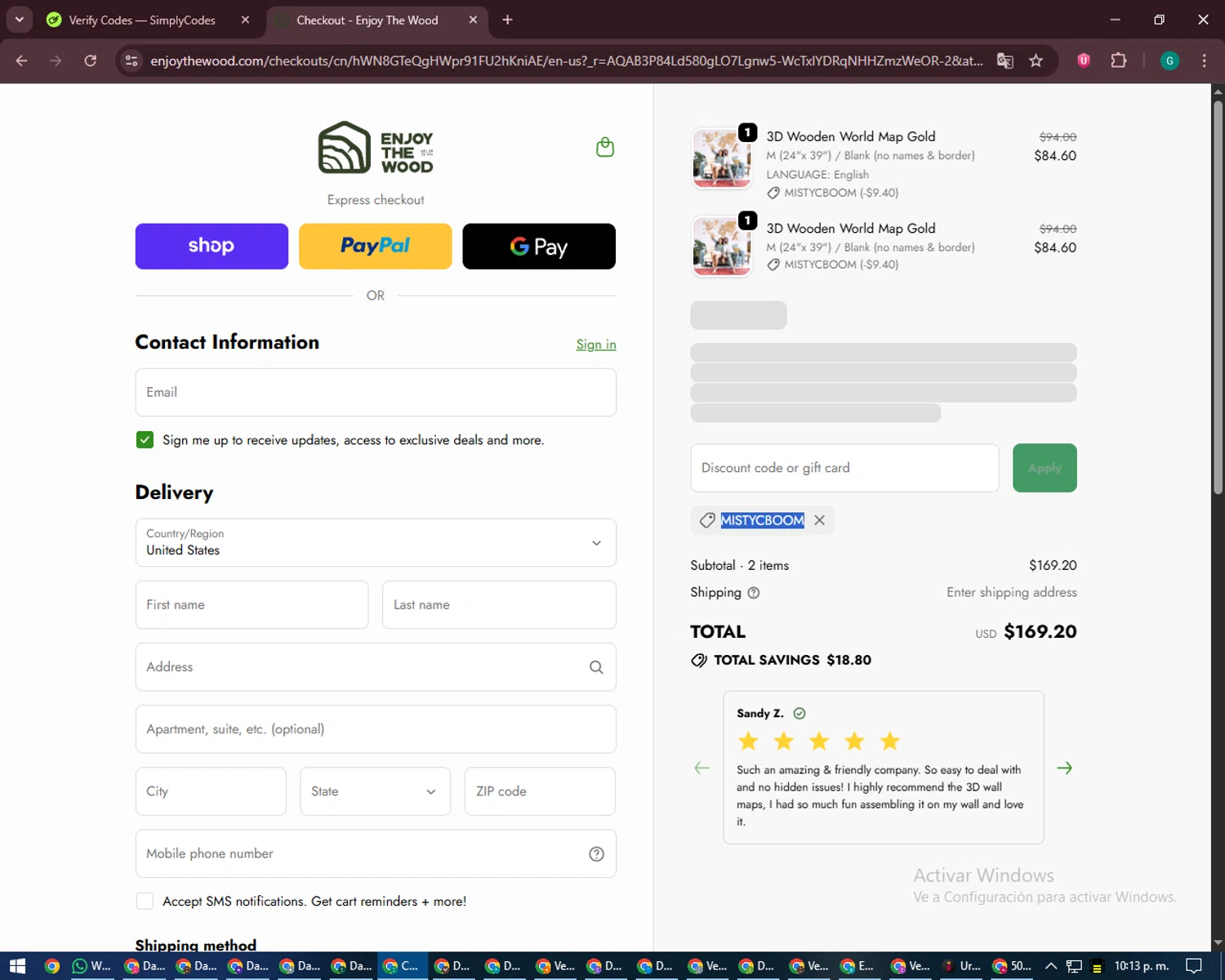This screenshot has height=980, width=1225.
Task: Reload the checkout page
Action: click(x=91, y=60)
